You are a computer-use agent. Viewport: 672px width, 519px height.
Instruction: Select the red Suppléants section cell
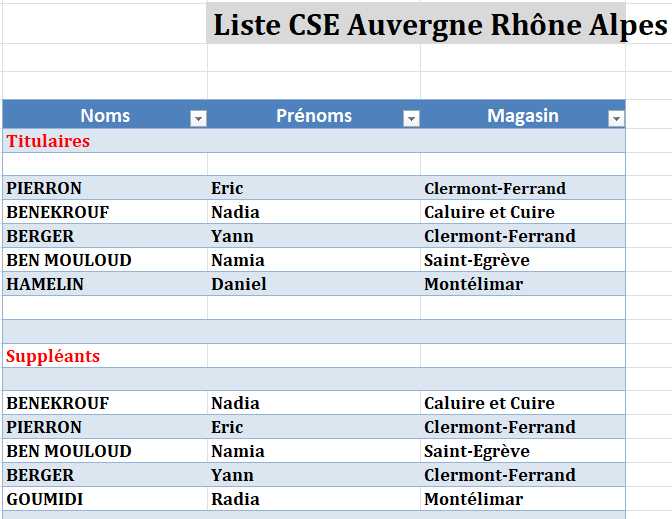pos(53,356)
